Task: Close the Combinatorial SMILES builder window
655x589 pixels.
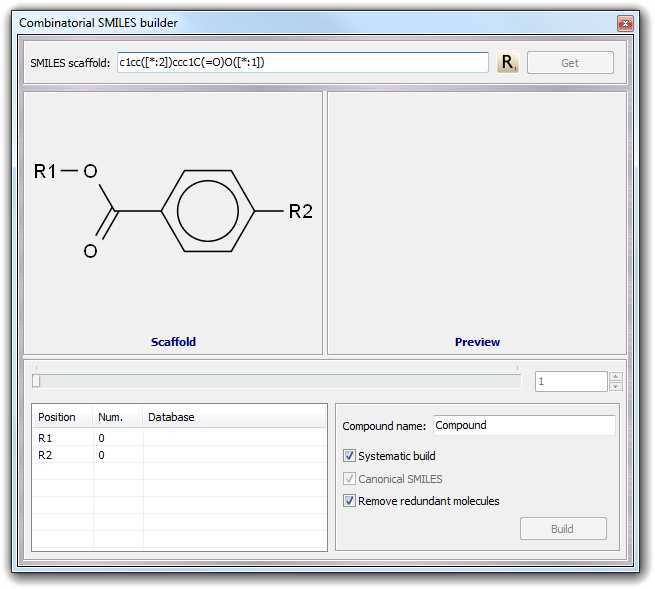Action: click(625, 23)
